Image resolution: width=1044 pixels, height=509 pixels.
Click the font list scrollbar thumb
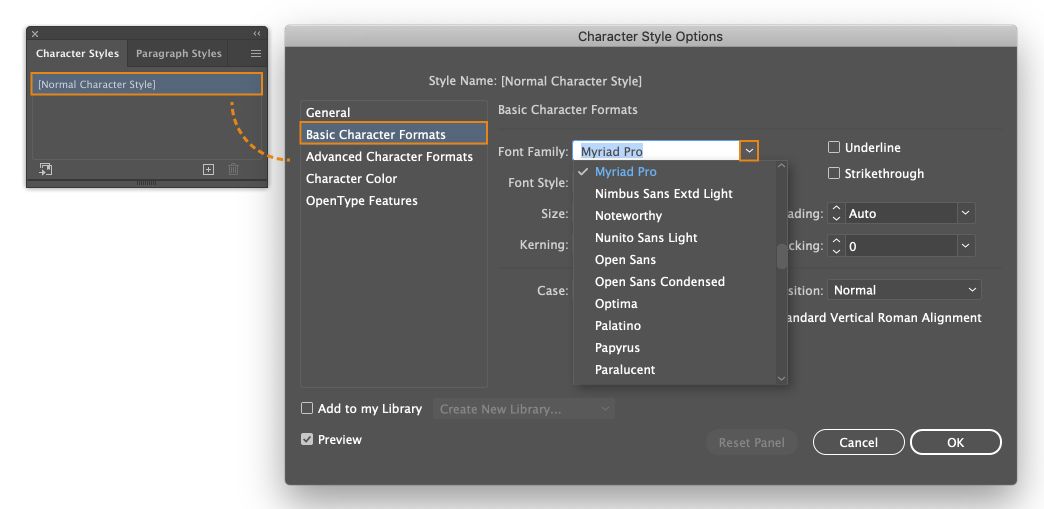pyautogui.click(x=782, y=257)
